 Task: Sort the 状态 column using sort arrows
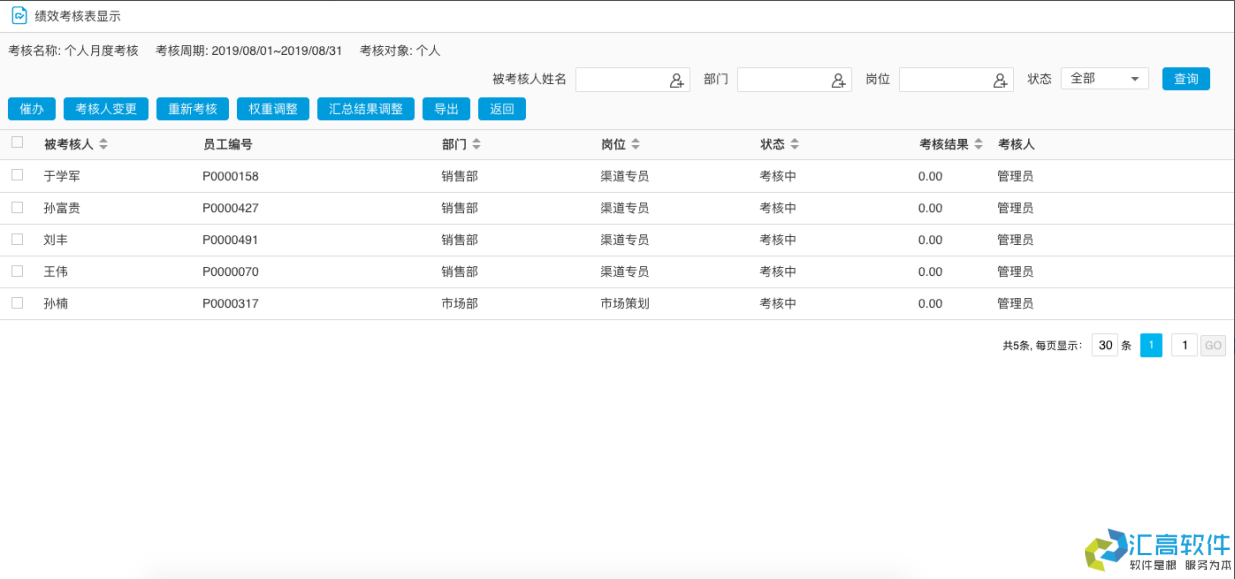(x=795, y=143)
